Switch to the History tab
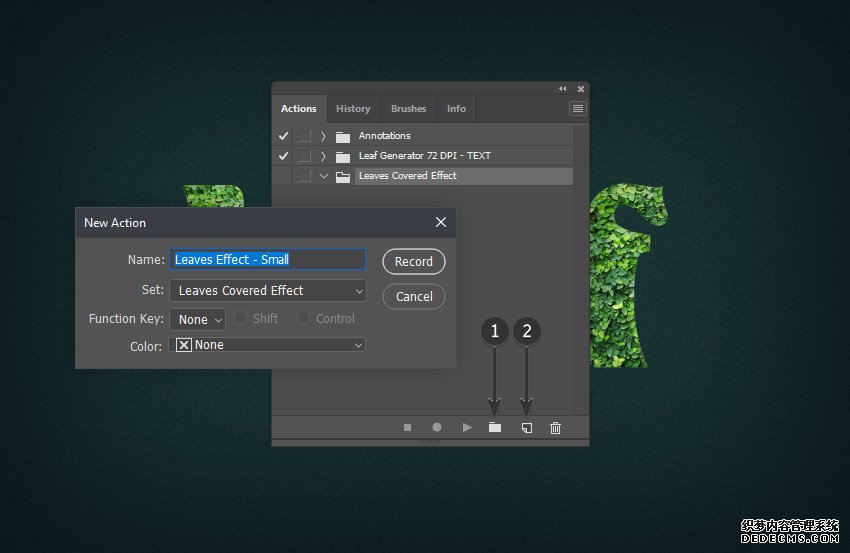850x553 pixels. pyautogui.click(x=353, y=108)
